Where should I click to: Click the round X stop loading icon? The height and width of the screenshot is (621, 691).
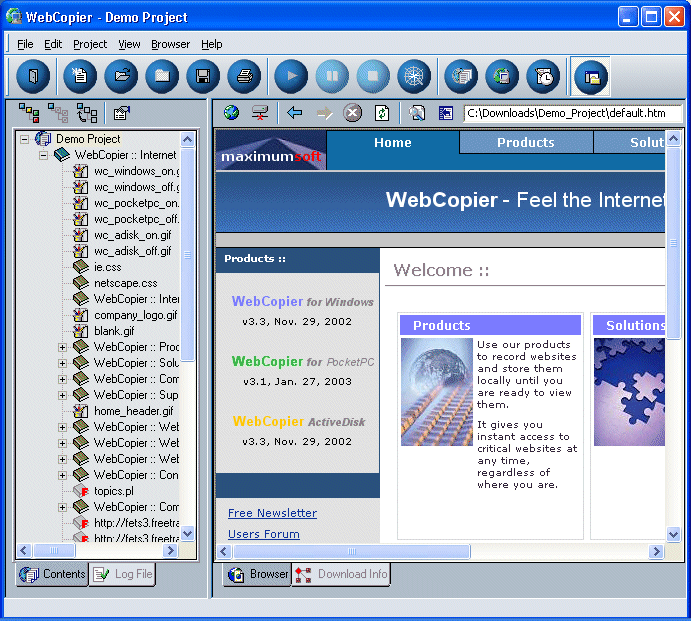click(x=353, y=113)
